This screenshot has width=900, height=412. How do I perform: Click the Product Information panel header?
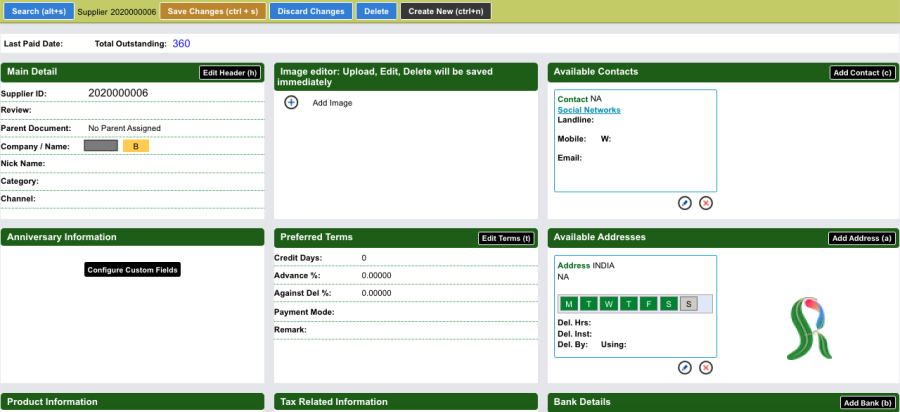(133, 402)
